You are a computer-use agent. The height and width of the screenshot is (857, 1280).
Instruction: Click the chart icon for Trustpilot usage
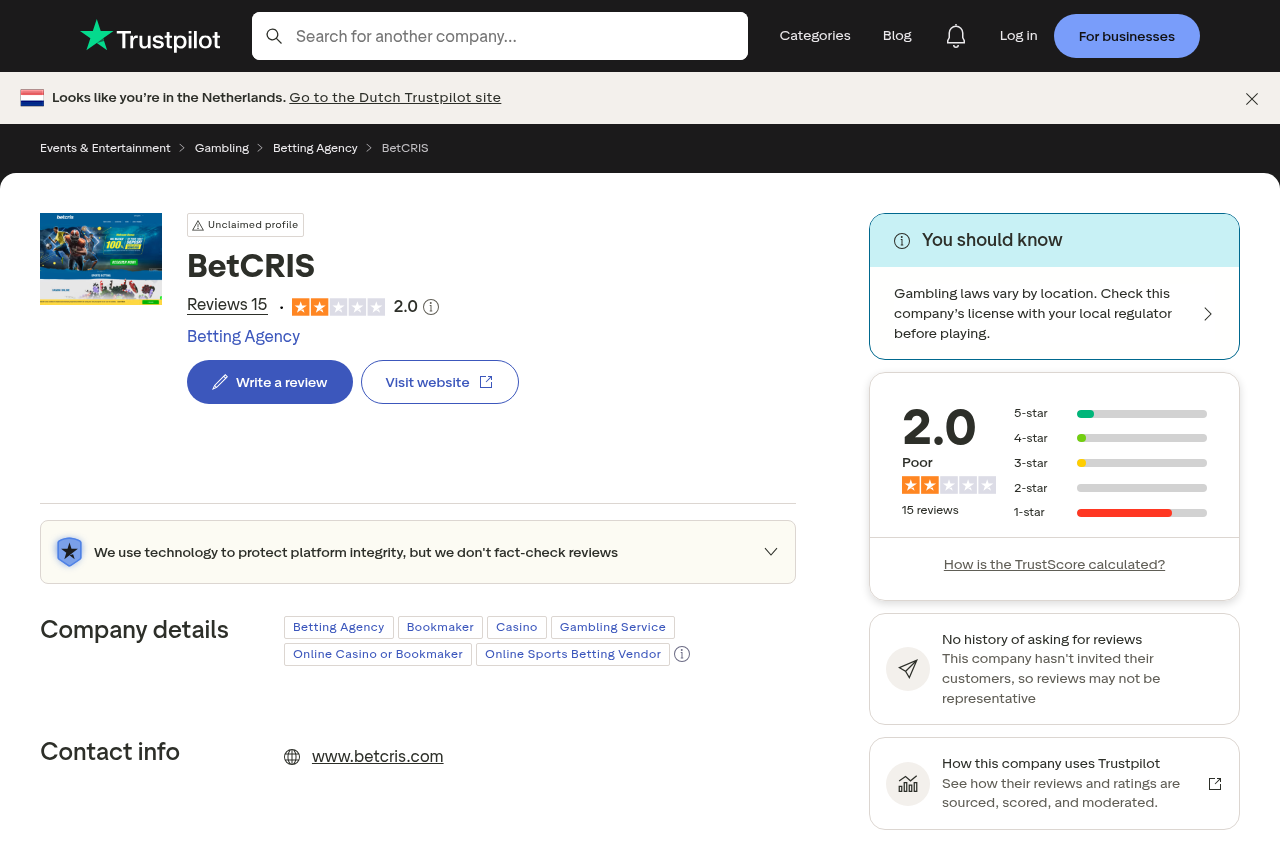(908, 784)
